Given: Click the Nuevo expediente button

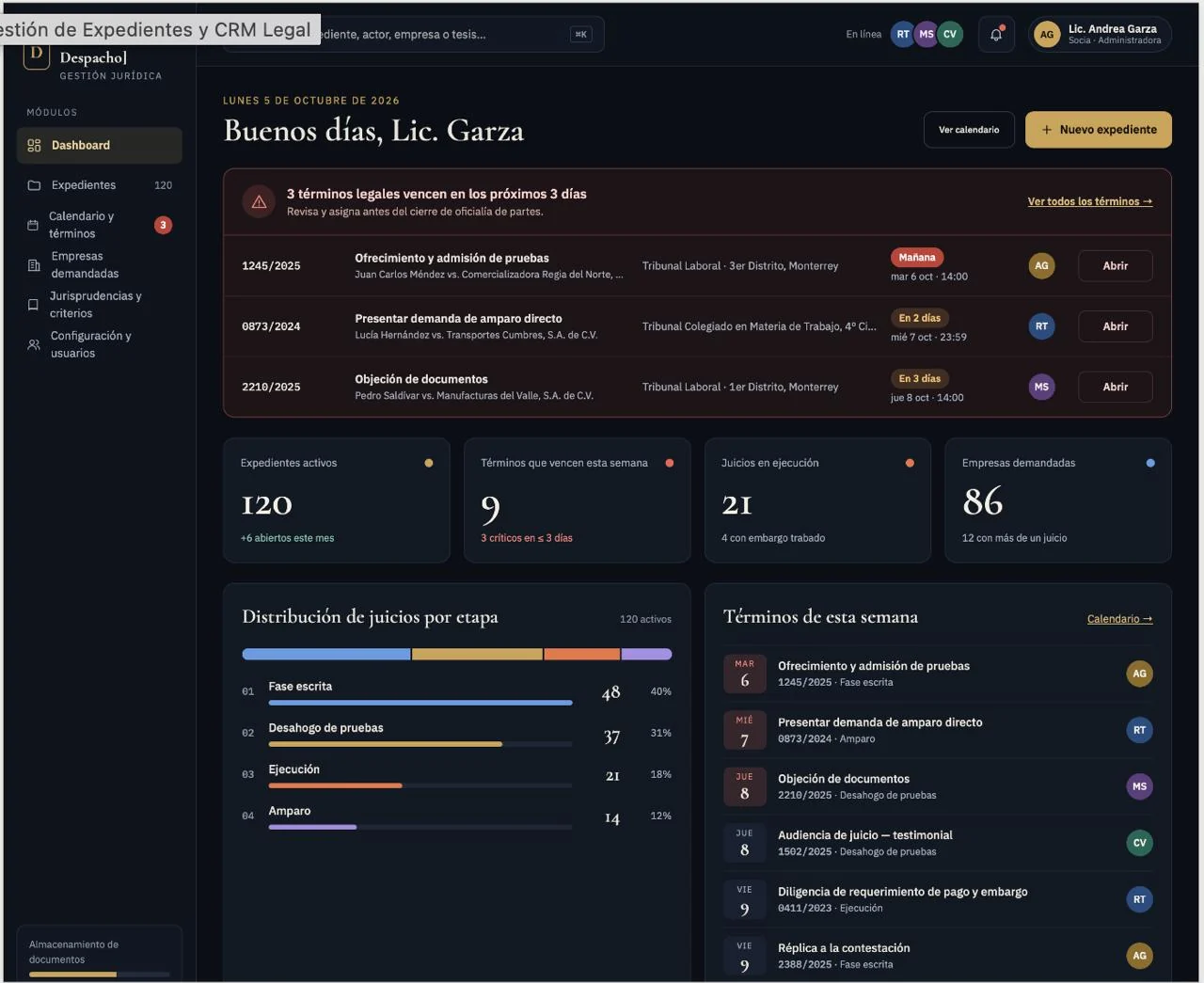Looking at the screenshot, I should [x=1099, y=130].
